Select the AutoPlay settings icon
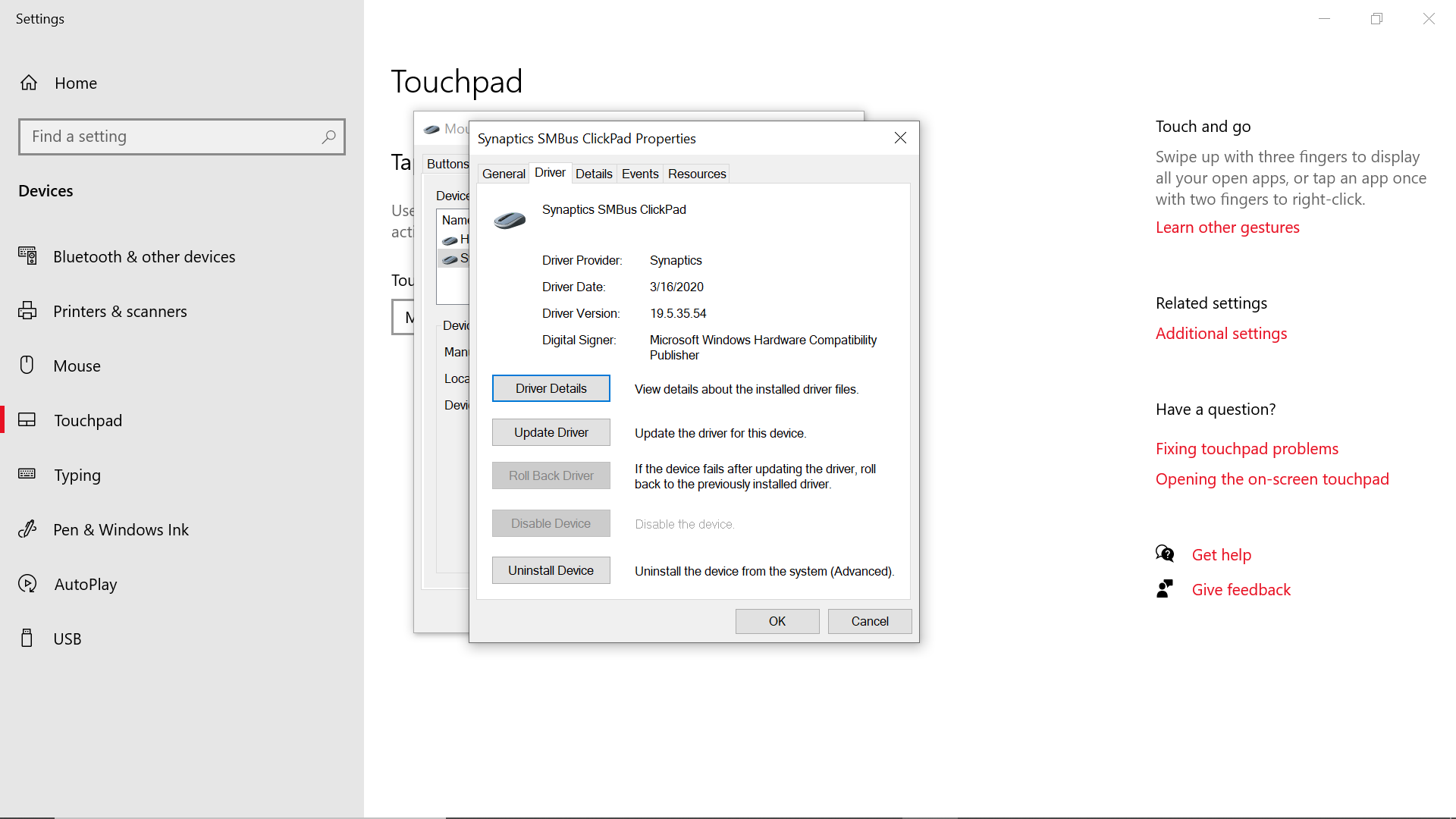This screenshot has width=1456, height=819. tap(29, 584)
